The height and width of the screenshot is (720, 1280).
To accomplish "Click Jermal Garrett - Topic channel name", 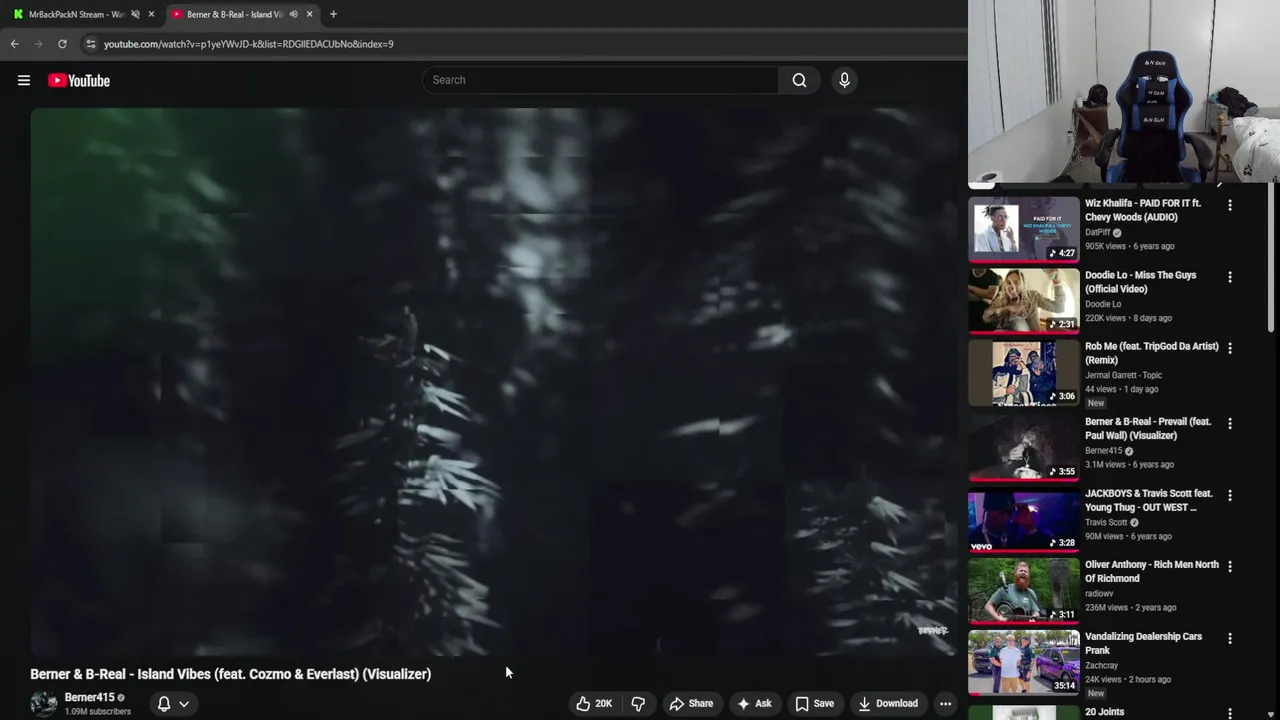I will pyautogui.click(x=1123, y=375).
